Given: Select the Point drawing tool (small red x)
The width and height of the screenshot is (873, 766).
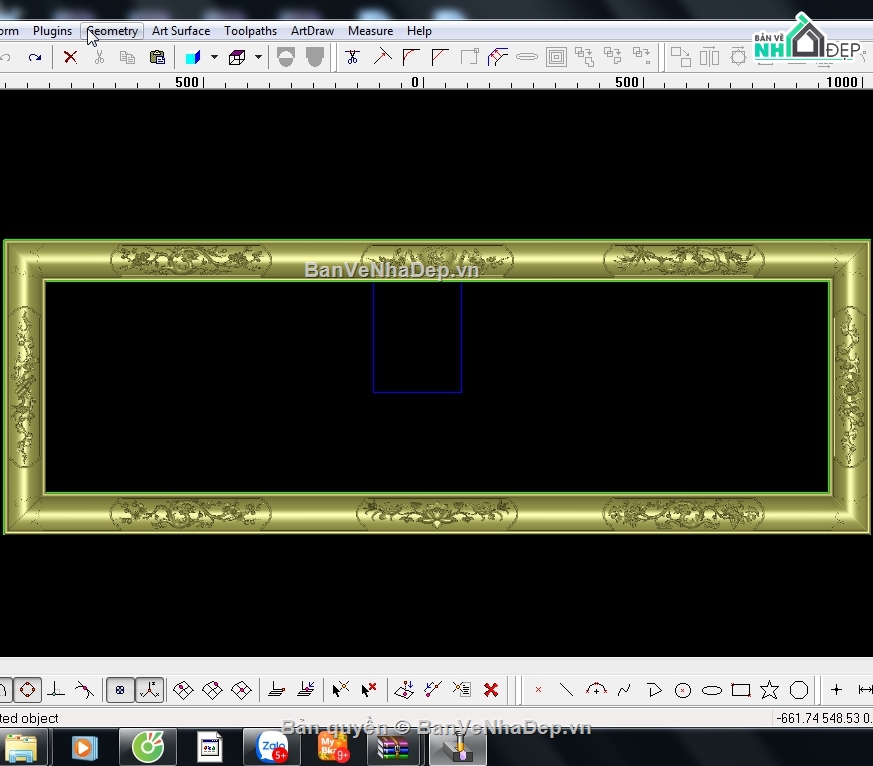Looking at the screenshot, I should pyautogui.click(x=538, y=690).
